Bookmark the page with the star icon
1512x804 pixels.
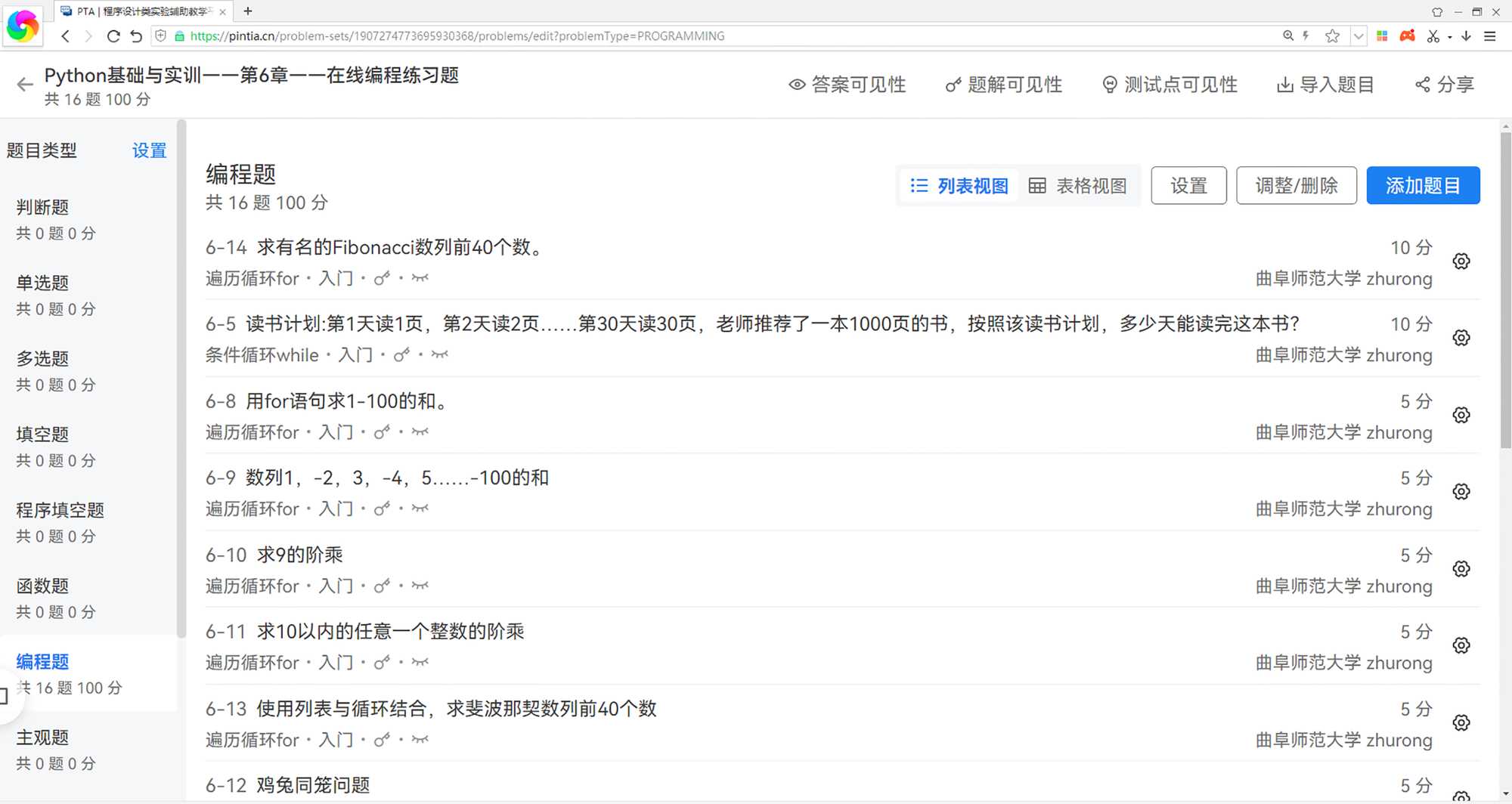click(1332, 36)
